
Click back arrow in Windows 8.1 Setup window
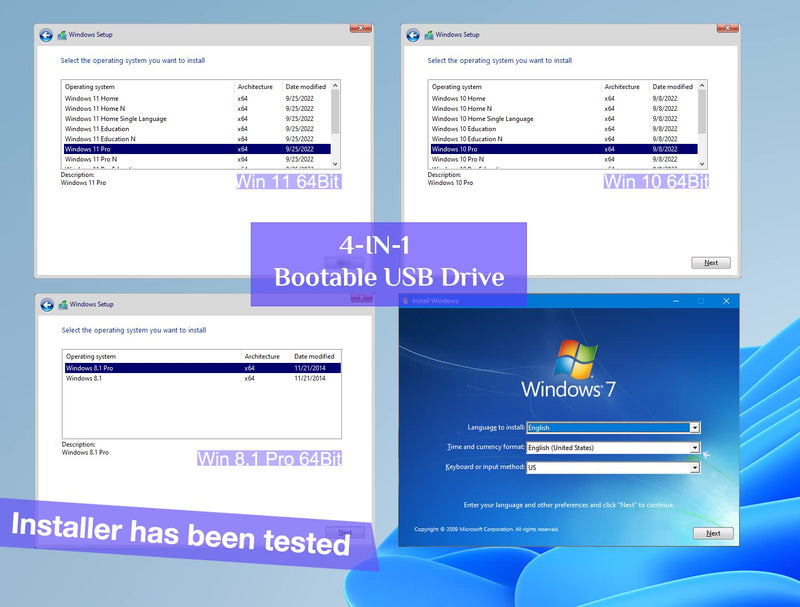[47, 305]
